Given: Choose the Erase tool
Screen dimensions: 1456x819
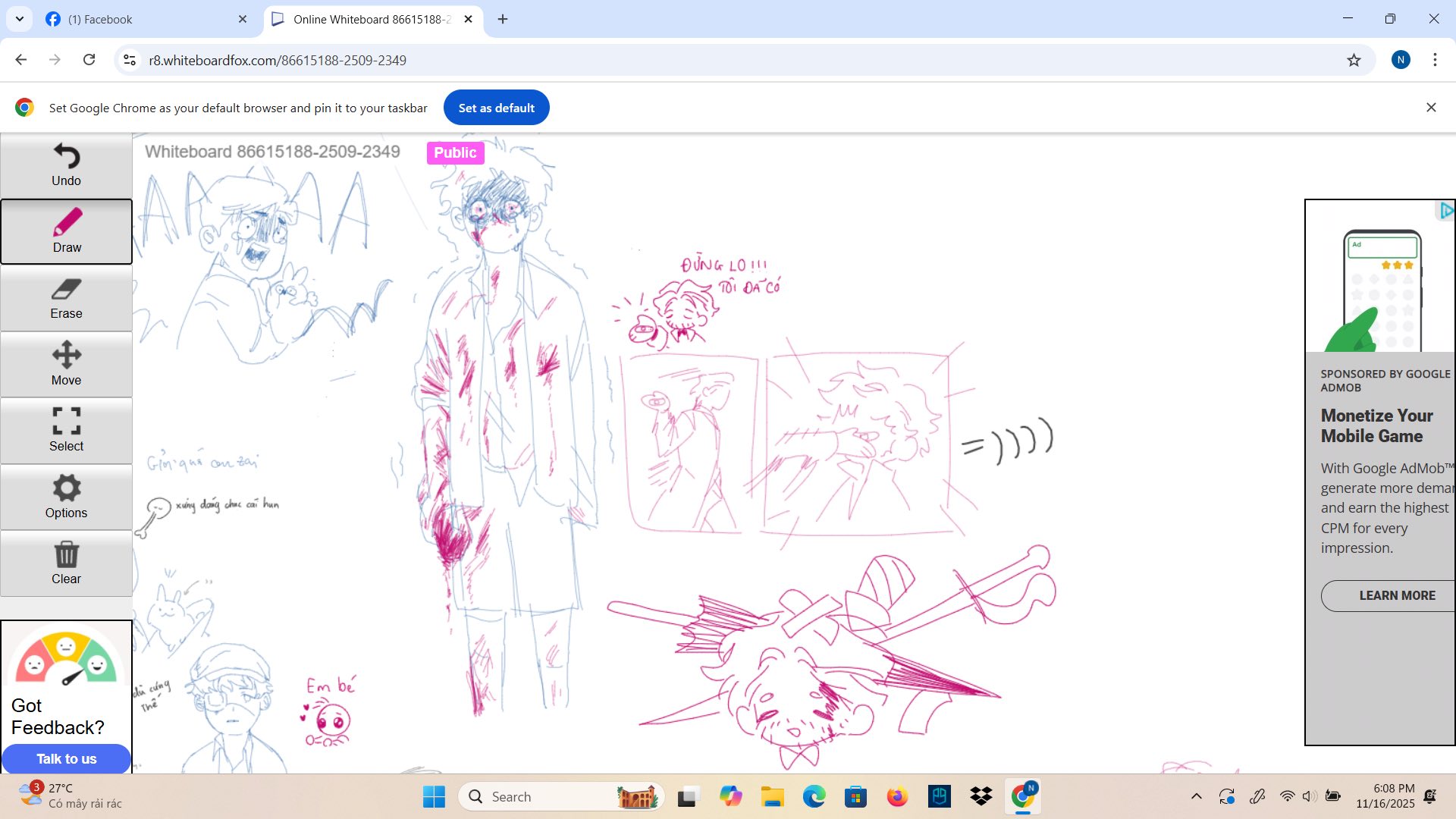Looking at the screenshot, I should [66, 298].
